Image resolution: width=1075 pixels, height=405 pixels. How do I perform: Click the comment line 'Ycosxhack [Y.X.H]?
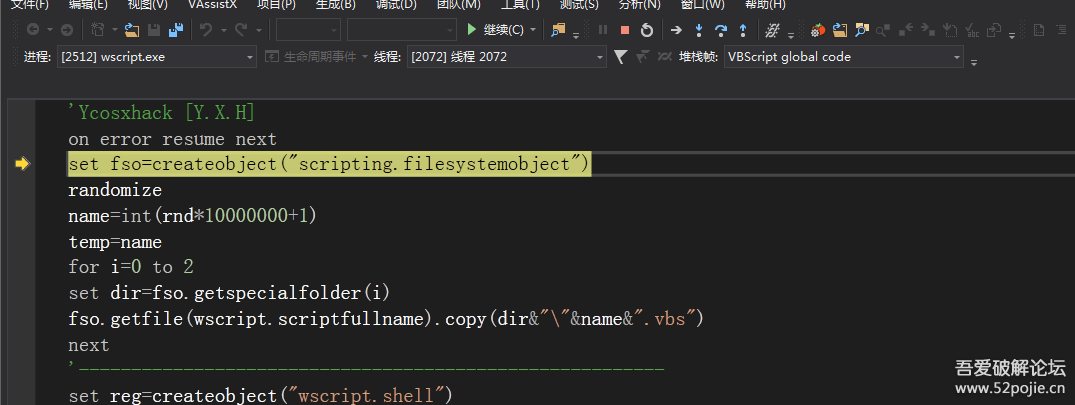pyautogui.click(x=161, y=112)
